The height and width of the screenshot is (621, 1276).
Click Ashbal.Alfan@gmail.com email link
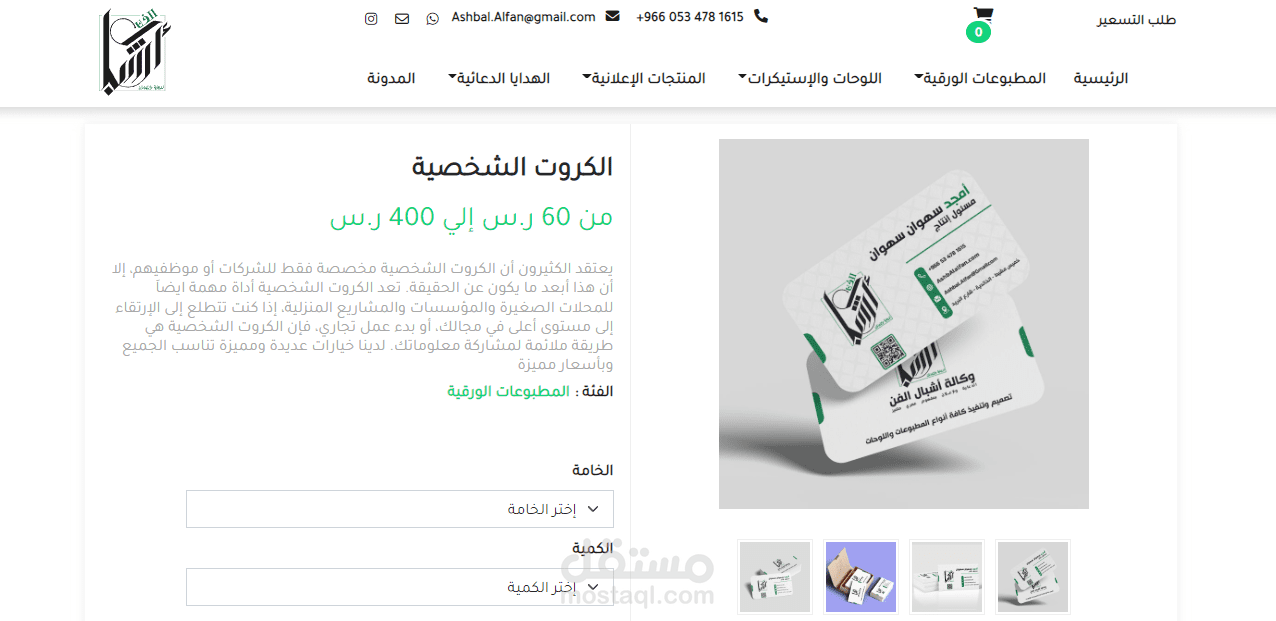point(523,17)
